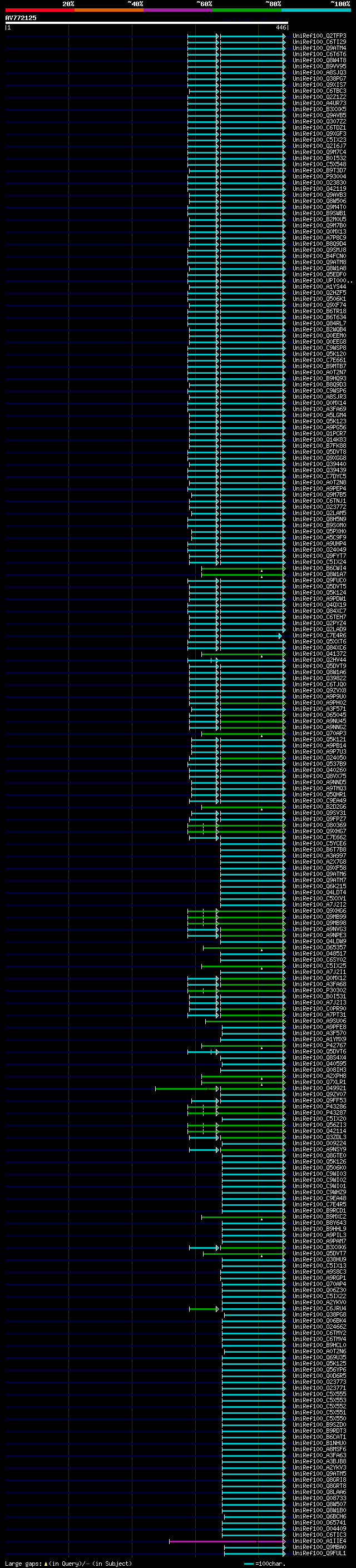Click the purple ~60% identity legend segment
Screen dimensions: 356x1568
(177, 10)
